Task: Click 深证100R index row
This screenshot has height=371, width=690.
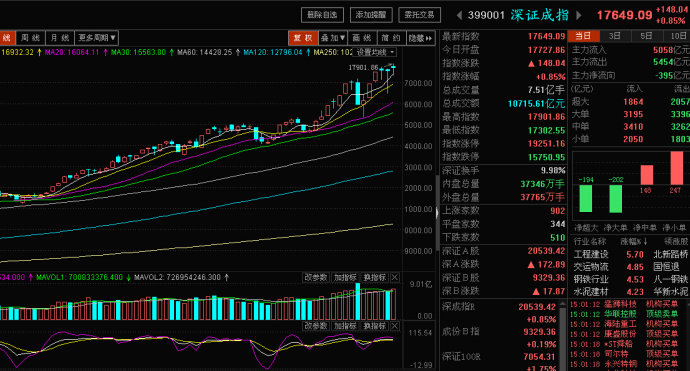Action: pos(500,362)
